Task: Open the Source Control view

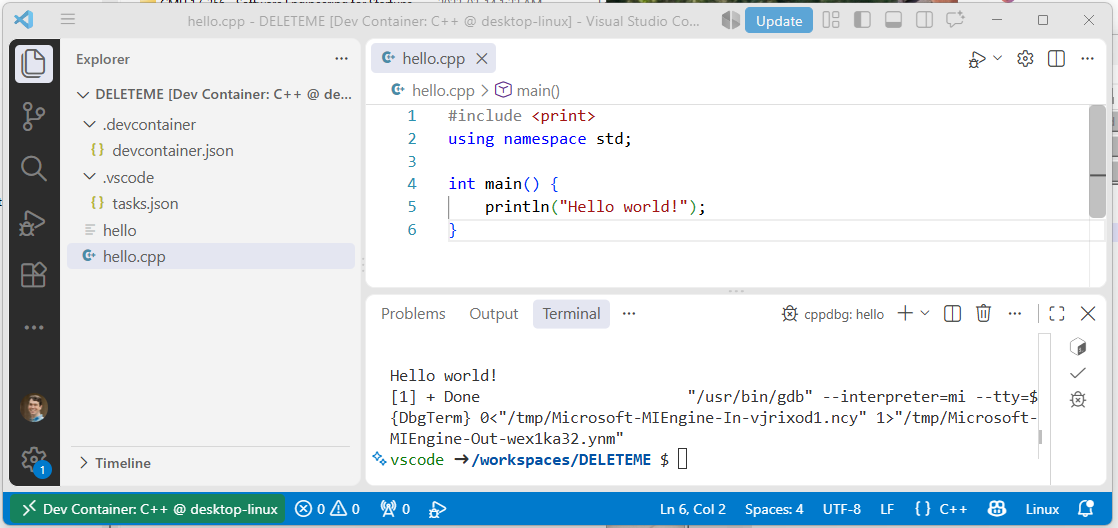Action: [x=34, y=116]
